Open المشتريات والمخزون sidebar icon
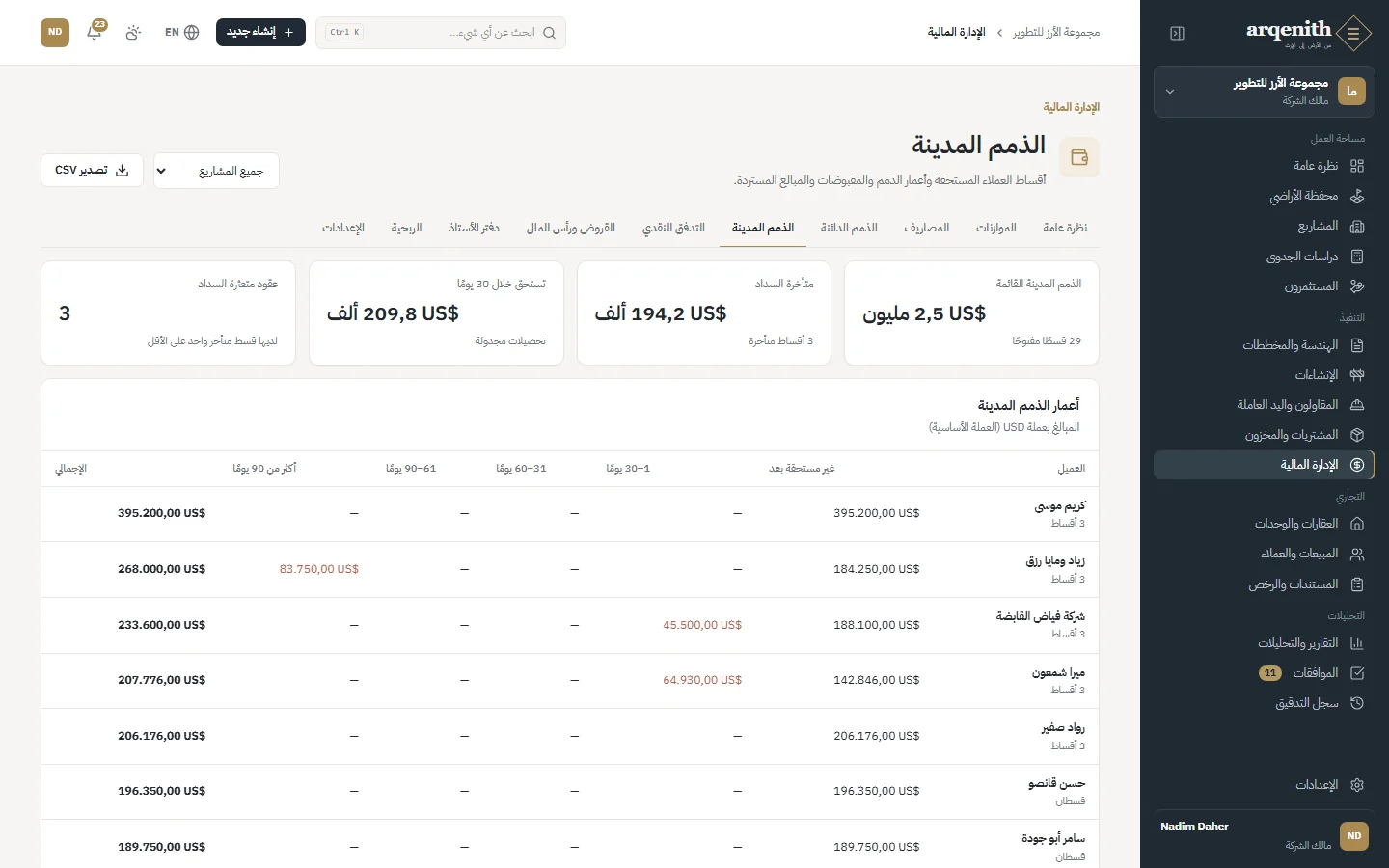The height and width of the screenshot is (868, 1389). [1357, 435]
